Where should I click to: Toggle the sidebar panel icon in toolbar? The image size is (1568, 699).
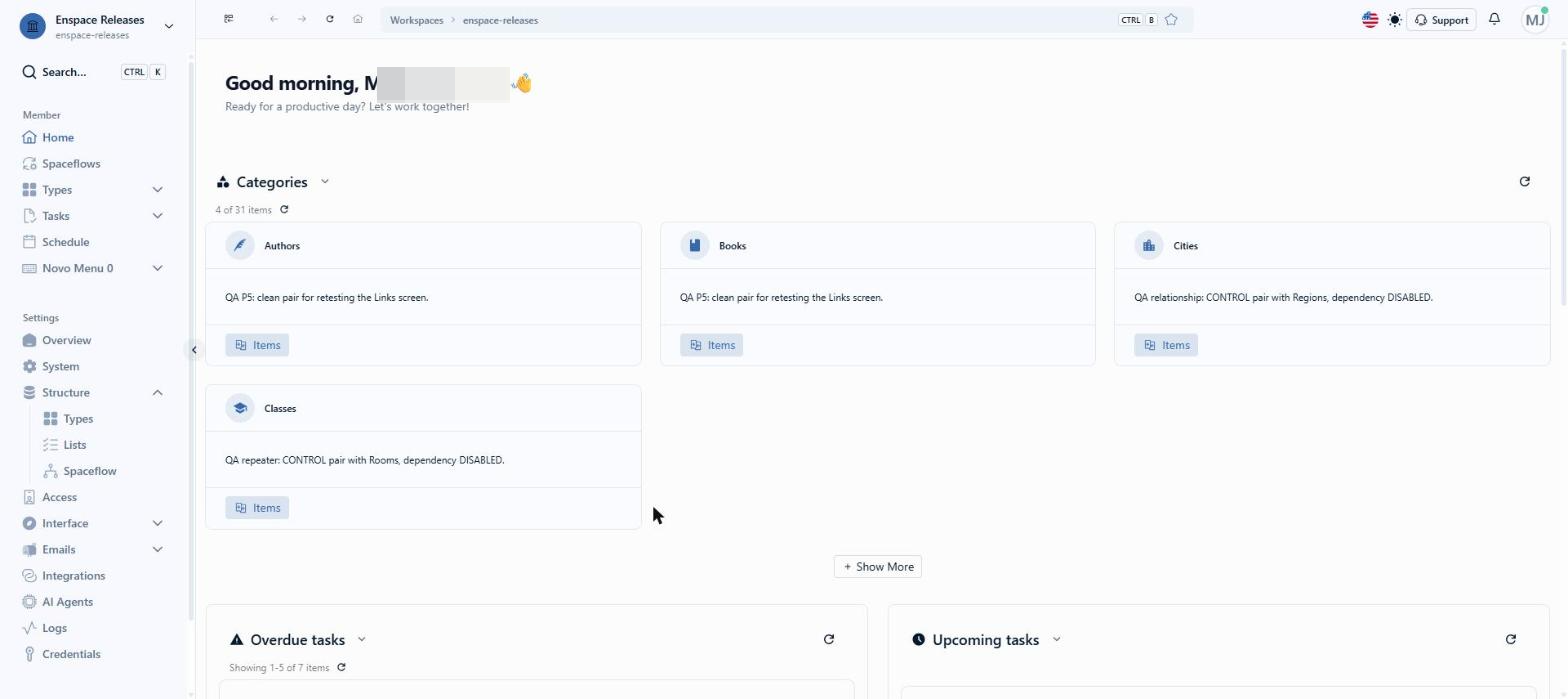[229, 19]
